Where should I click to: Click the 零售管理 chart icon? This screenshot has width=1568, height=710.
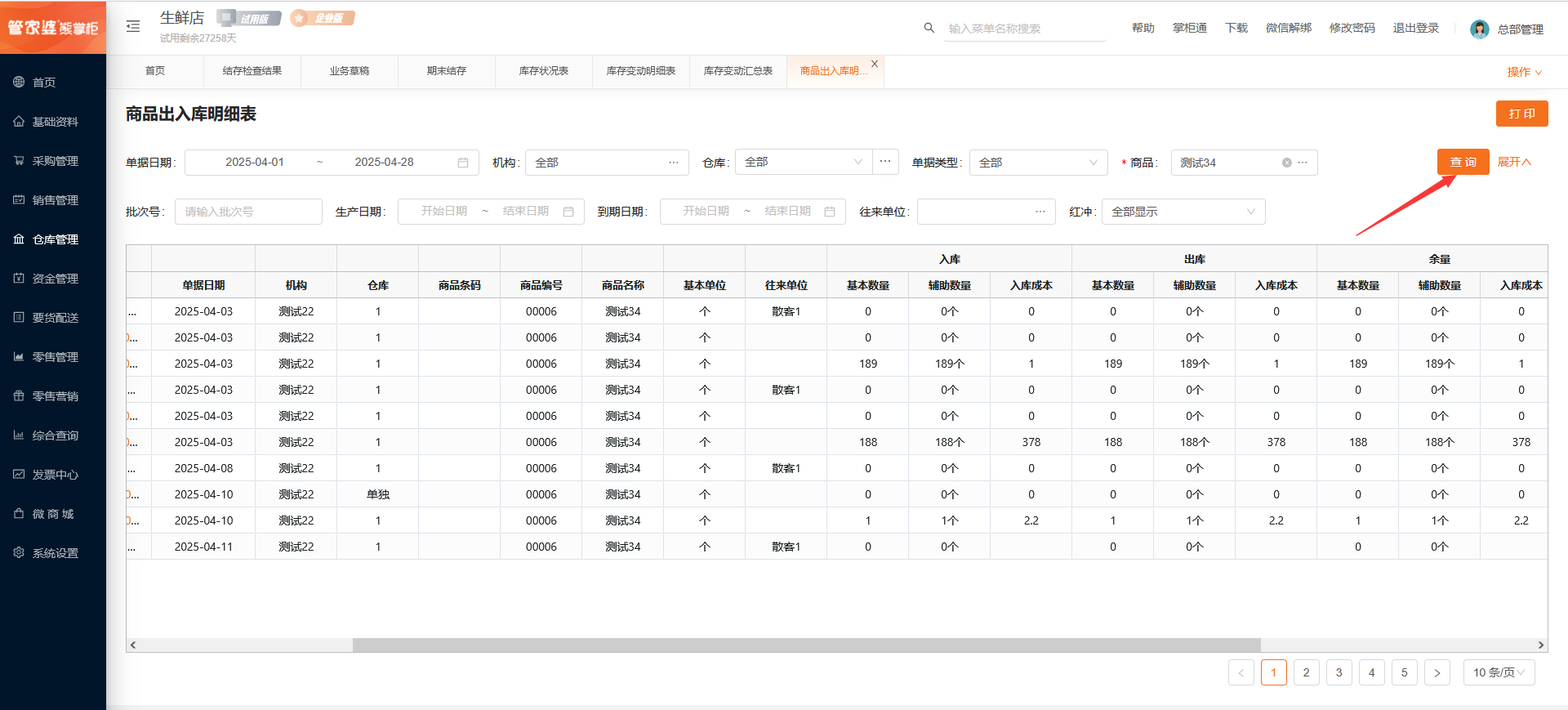coord(19,356)
